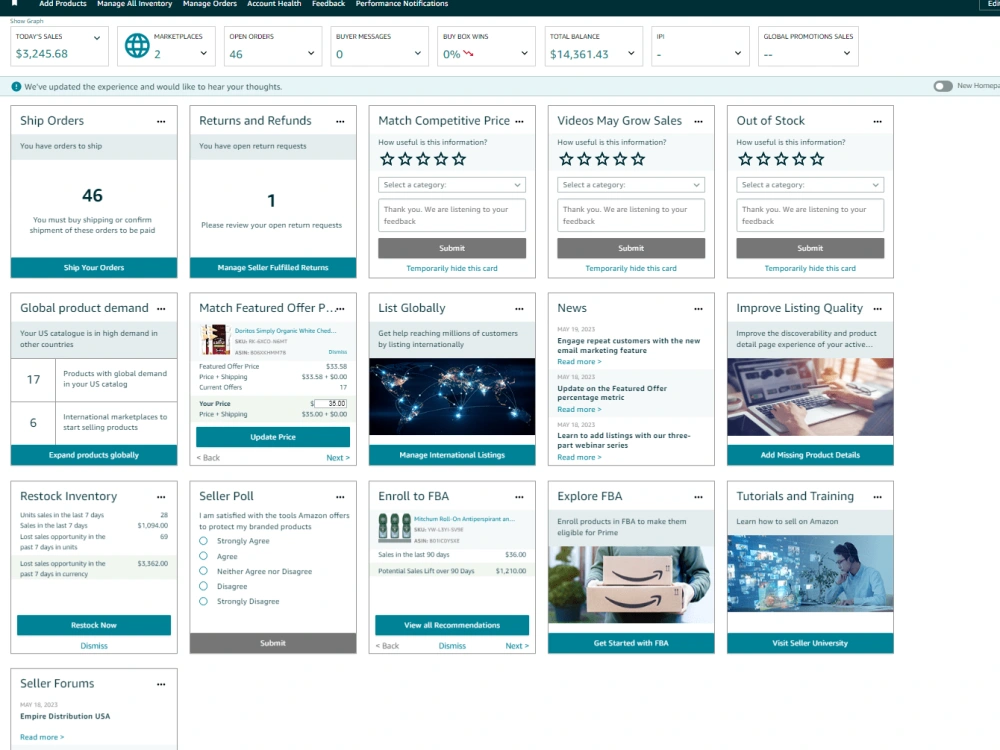Expand the Global Promotions Sales dropdown
This screenshot has width=1000, height=750.
[x=847, y=54]
